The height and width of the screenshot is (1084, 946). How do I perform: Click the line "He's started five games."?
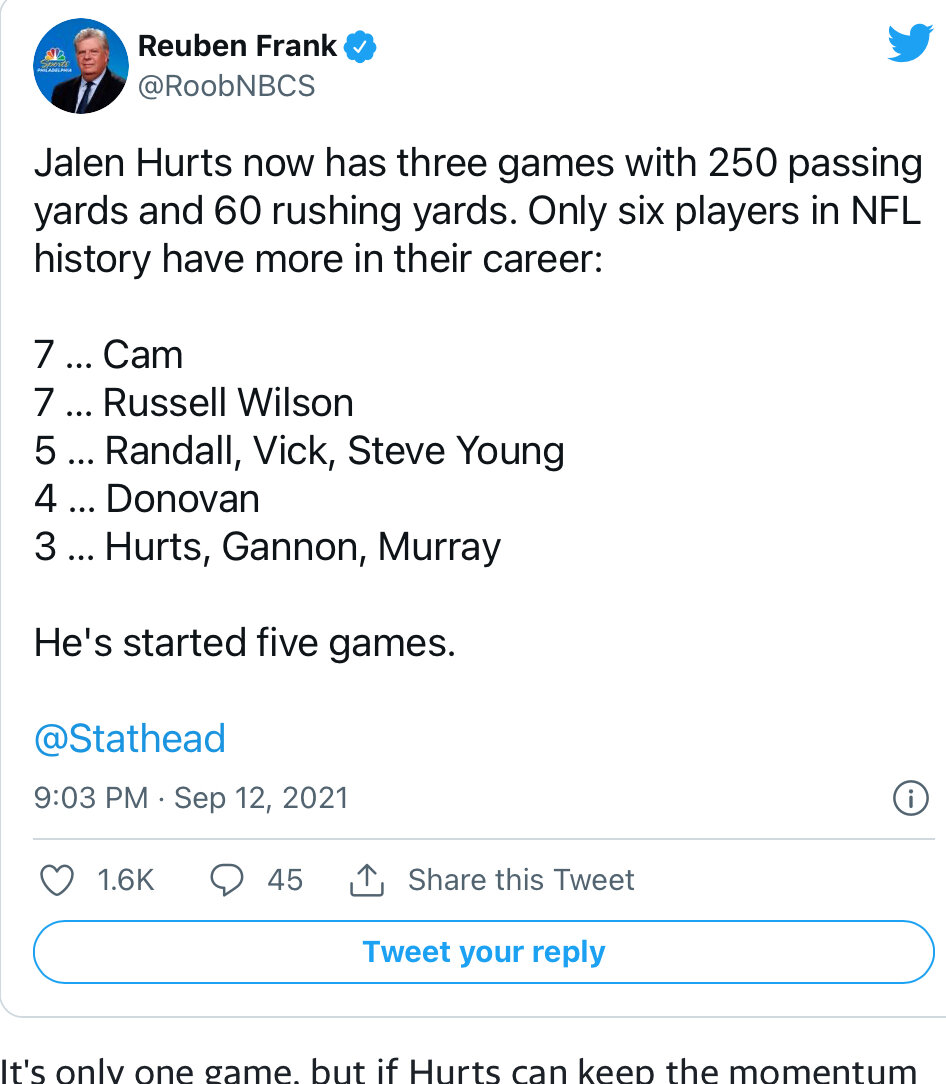(x=245, y=643)
